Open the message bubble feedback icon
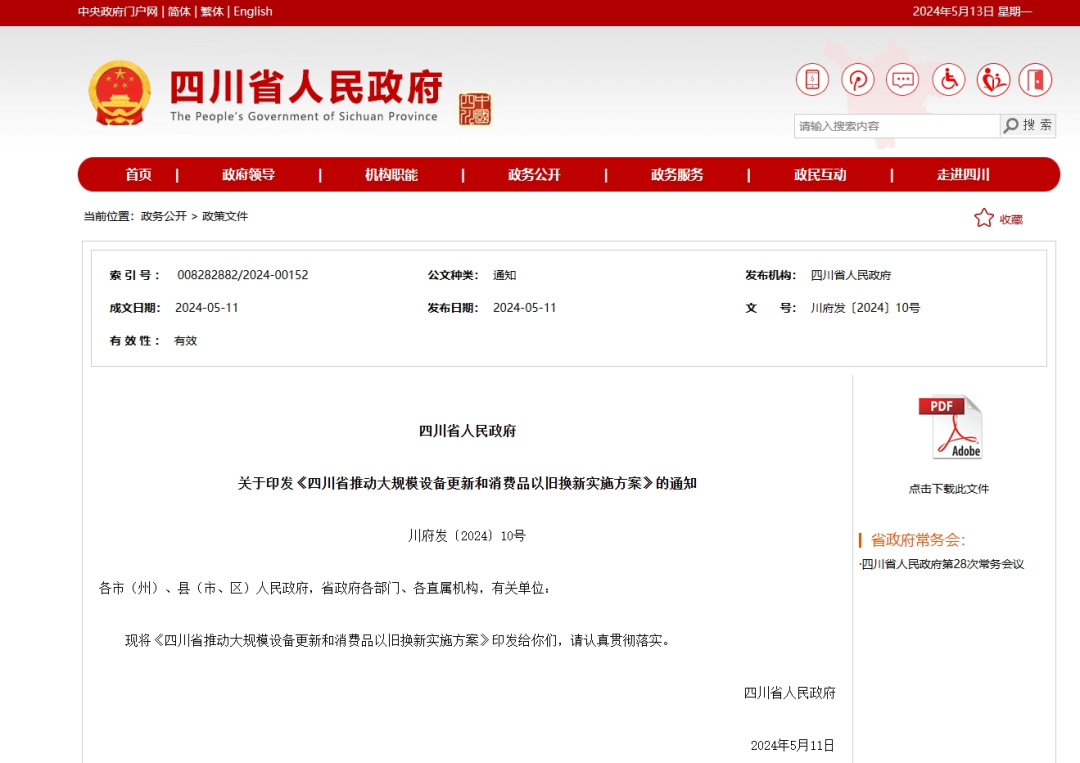The width and height of the screenshot is (1080, 763). [902, 79]
